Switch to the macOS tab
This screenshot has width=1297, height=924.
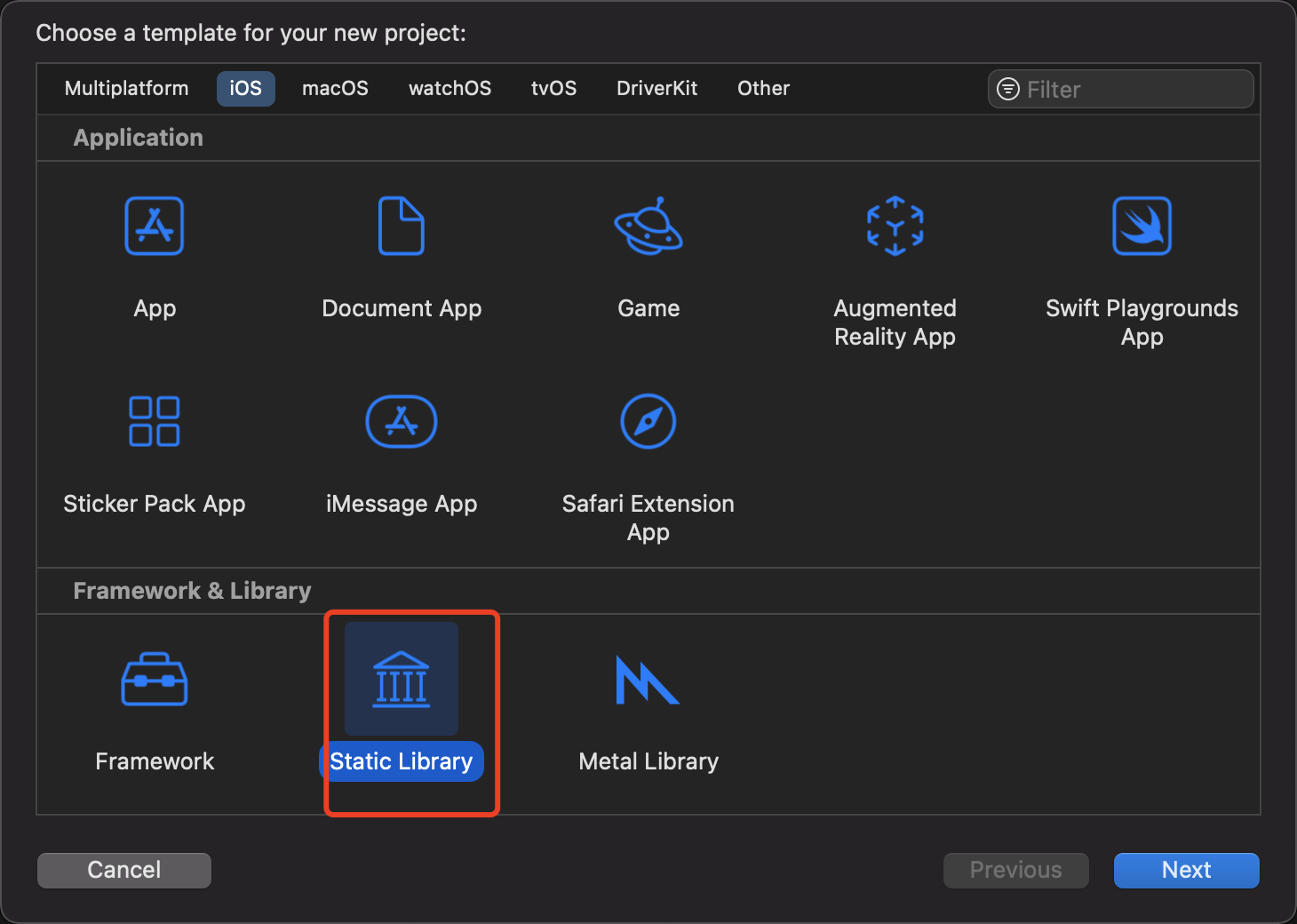335,88
